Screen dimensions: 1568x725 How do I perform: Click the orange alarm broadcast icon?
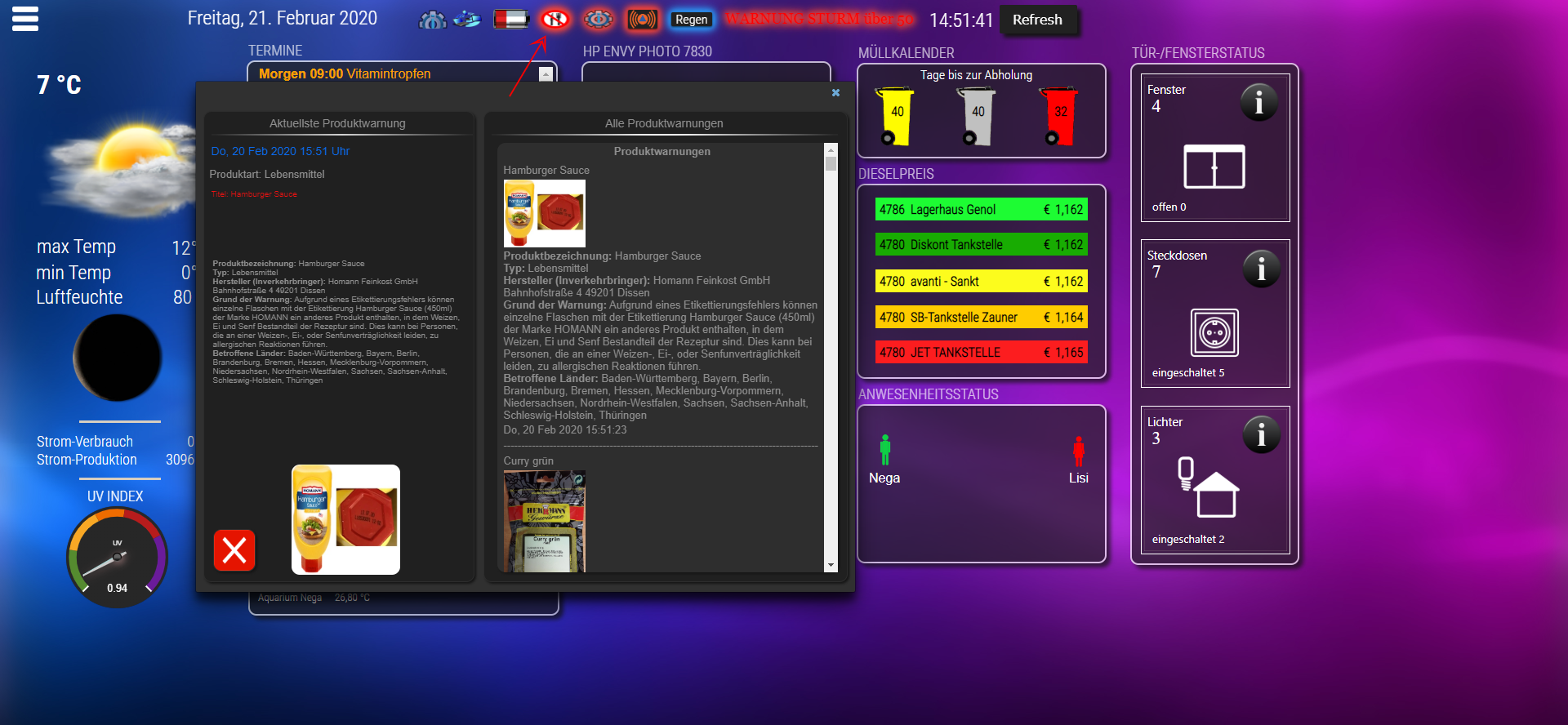643,19
